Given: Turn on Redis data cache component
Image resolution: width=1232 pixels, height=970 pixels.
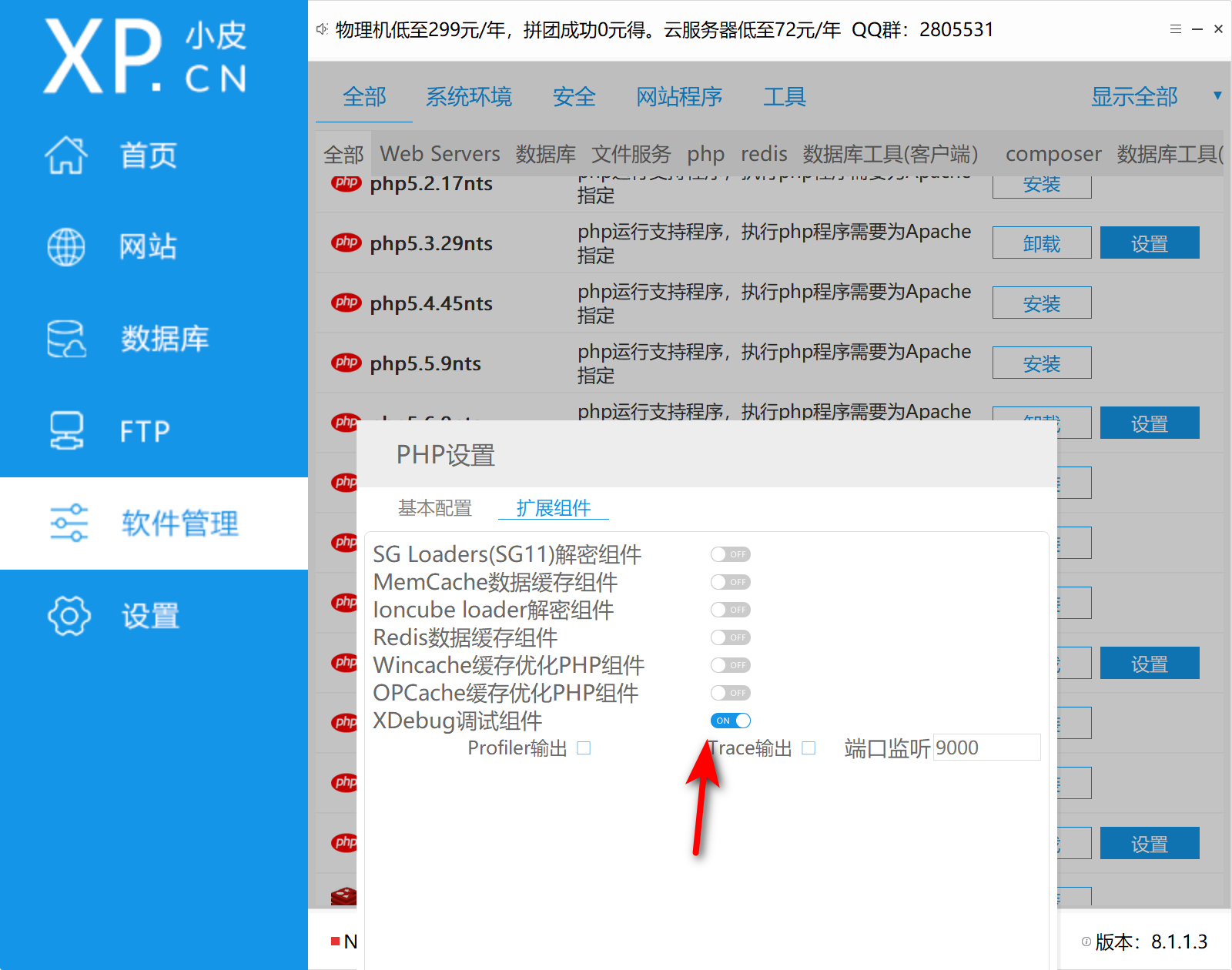Looking at the screenshot, I should (730, 637).
